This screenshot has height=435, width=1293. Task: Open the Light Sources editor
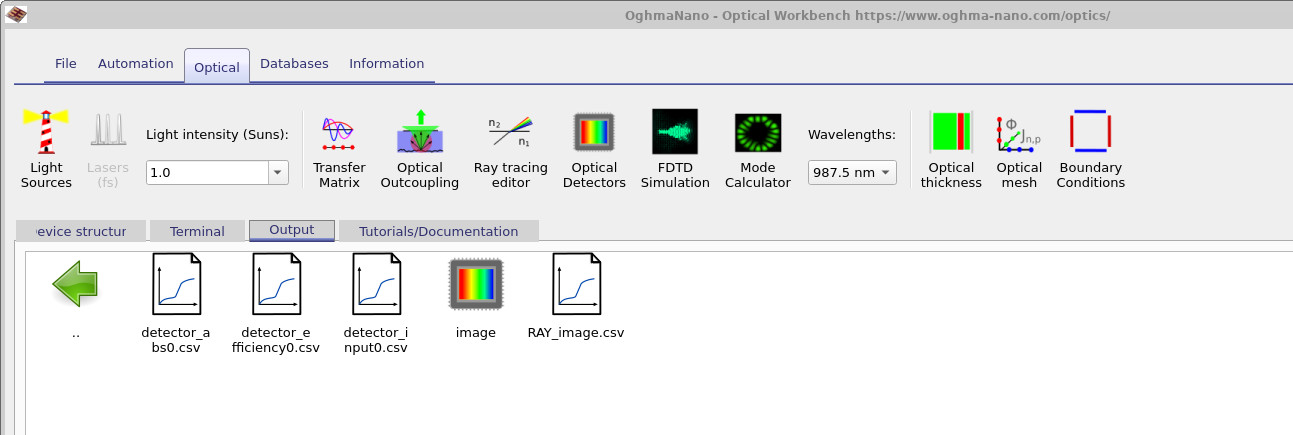click(46, 148)
